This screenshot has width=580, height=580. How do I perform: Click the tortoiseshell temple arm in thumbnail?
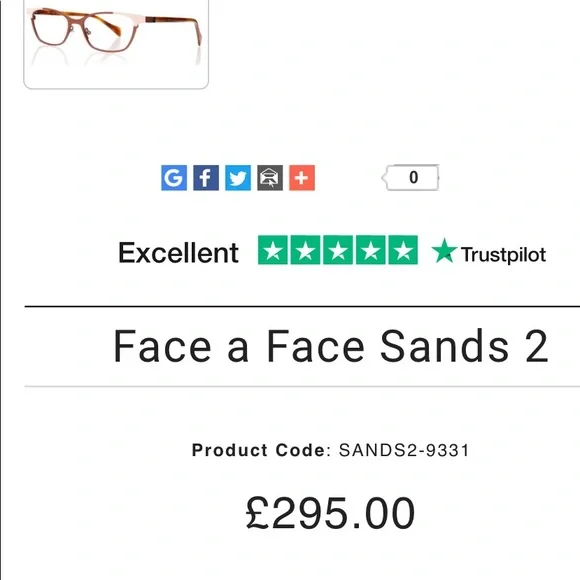click(x=174, y=26)
